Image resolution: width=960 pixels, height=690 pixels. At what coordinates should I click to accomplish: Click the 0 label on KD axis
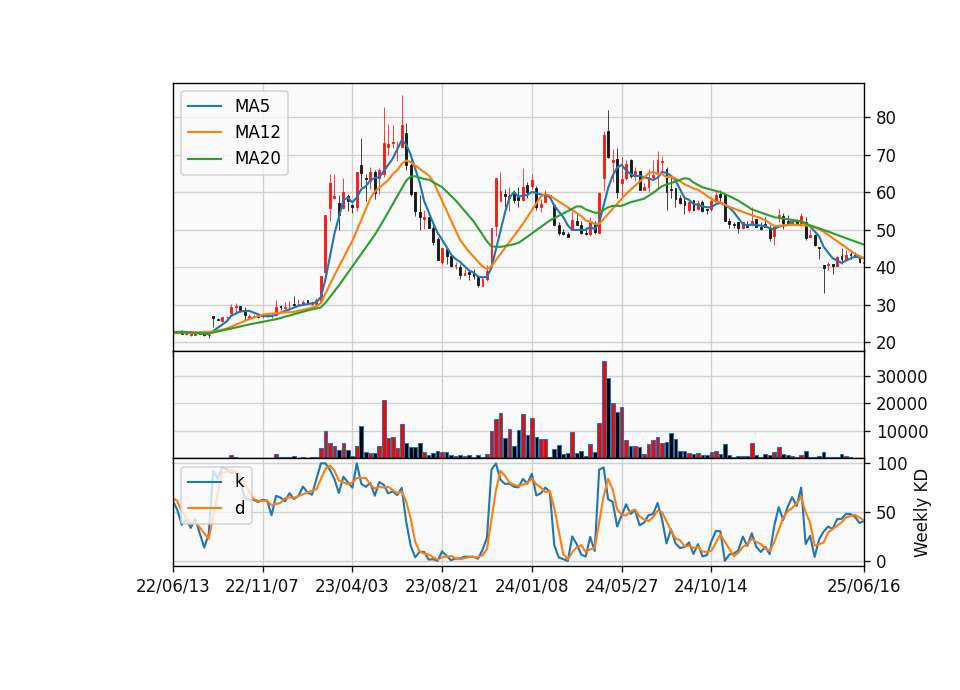click(880, 561)
